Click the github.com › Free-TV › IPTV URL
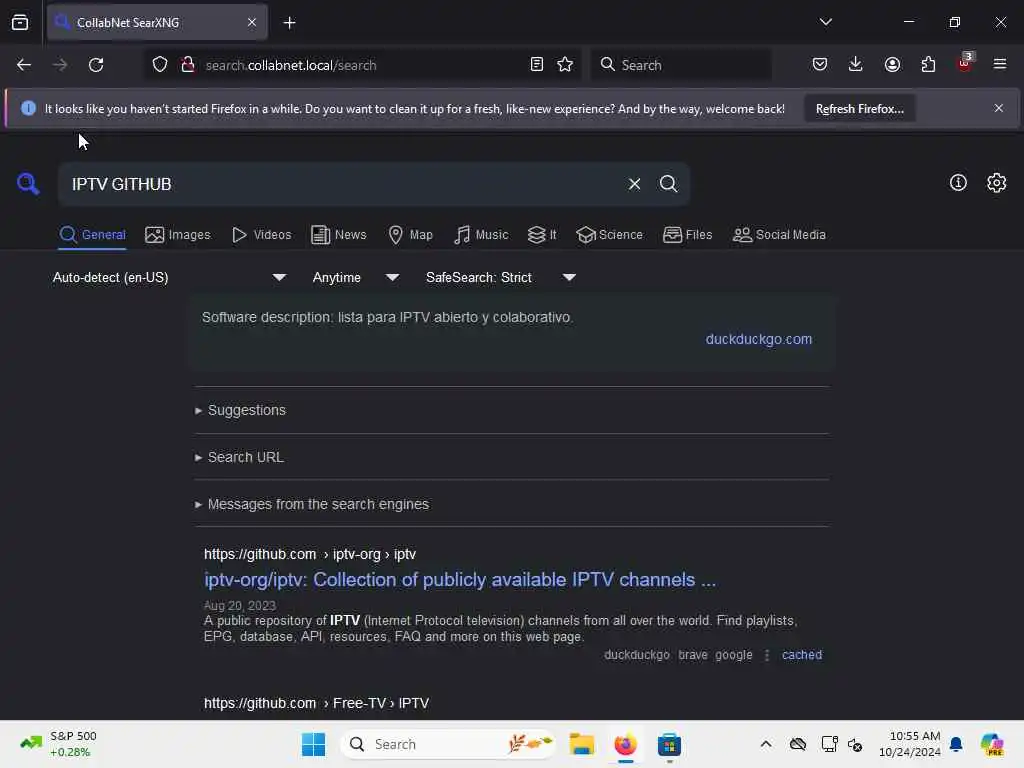Viewport: 1024px width, 768px height. tap(316, 703)
